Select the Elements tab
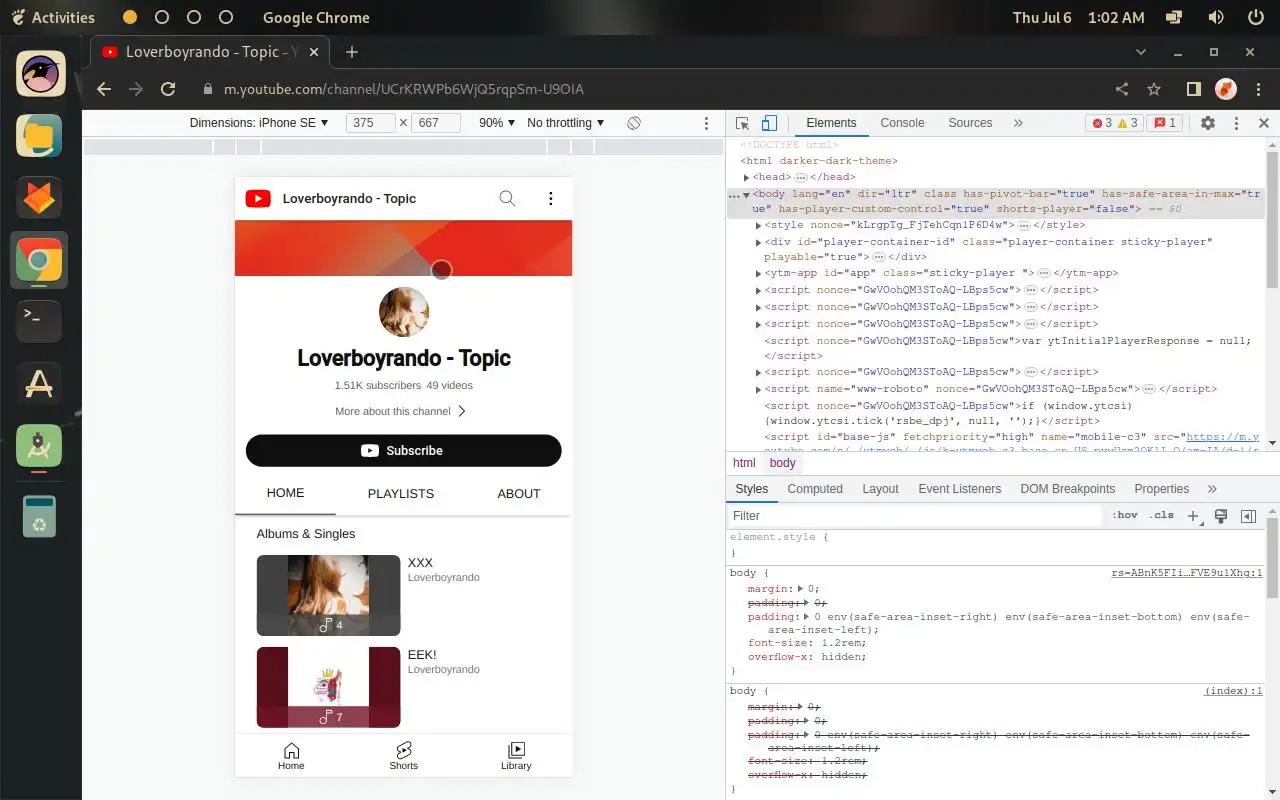This screenshot has height=800, width=1280. coord(831,123)
